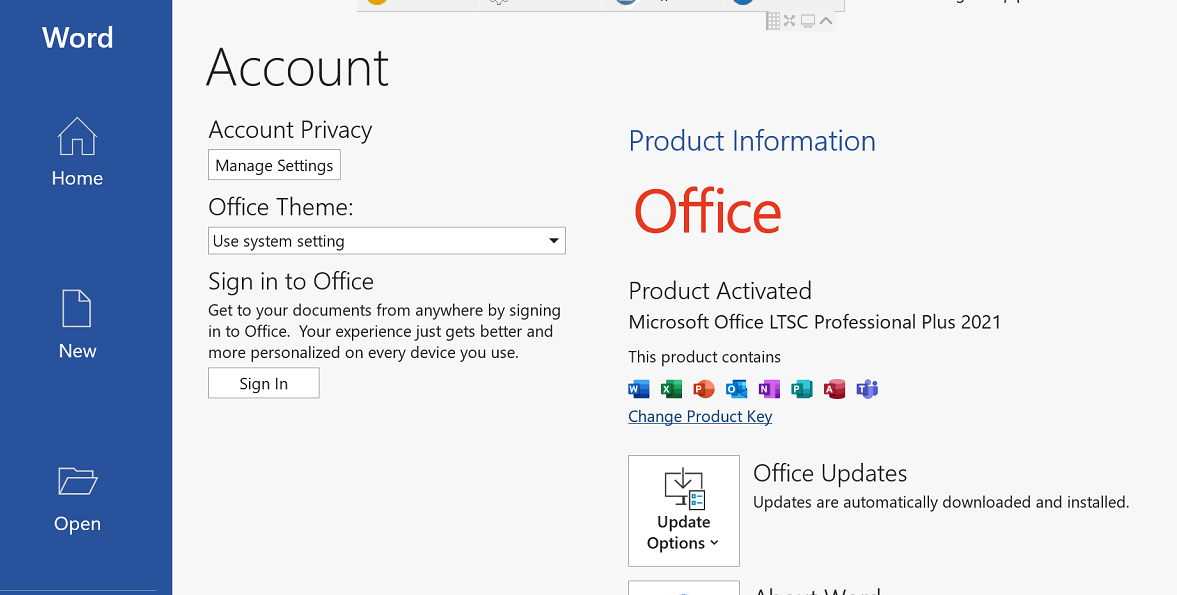1177x595 pixels.
Task: Click the Publisher product icon
Action: 802,389
